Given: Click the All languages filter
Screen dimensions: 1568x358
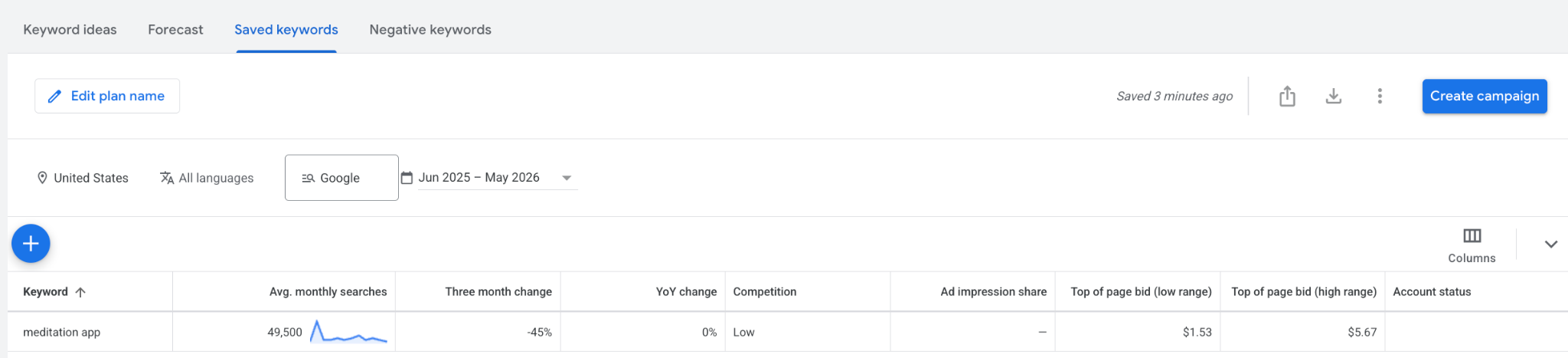Looking at the screenshot, I should 207,178.
